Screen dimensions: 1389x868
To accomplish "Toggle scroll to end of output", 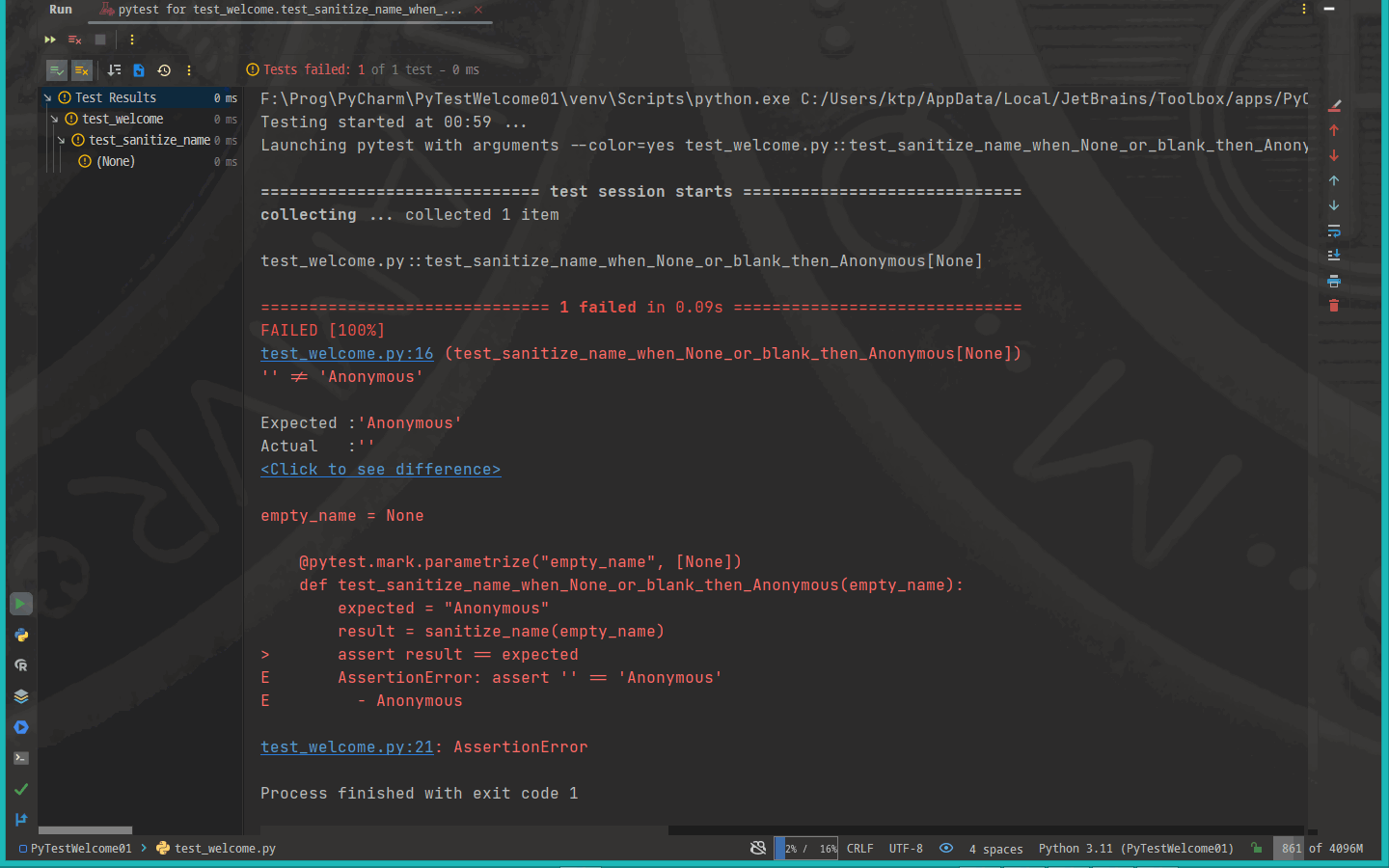I will pos(1334,256).
